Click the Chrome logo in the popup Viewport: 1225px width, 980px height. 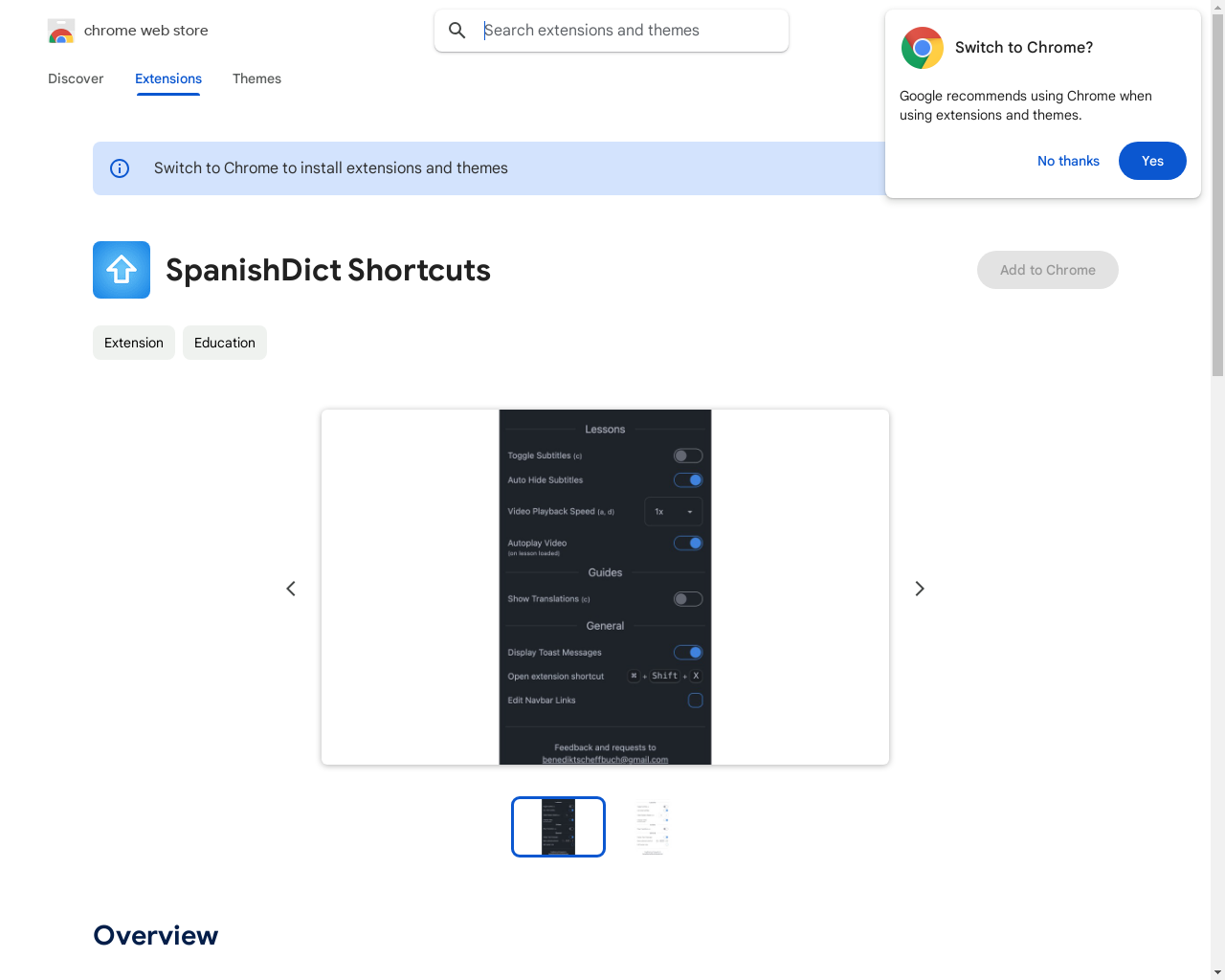click(923, 48)
